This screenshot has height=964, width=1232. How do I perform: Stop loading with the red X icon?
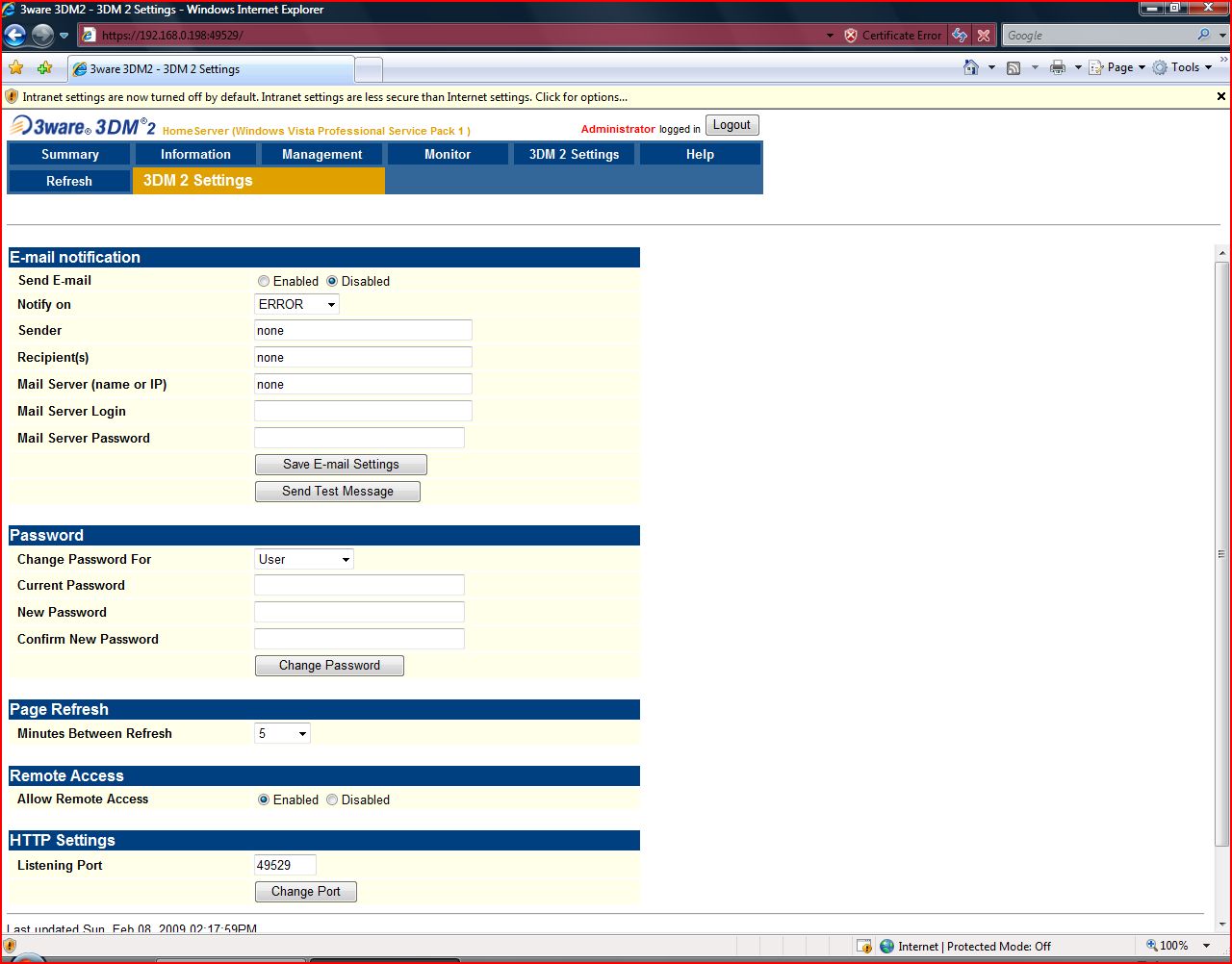pos(983,36)
